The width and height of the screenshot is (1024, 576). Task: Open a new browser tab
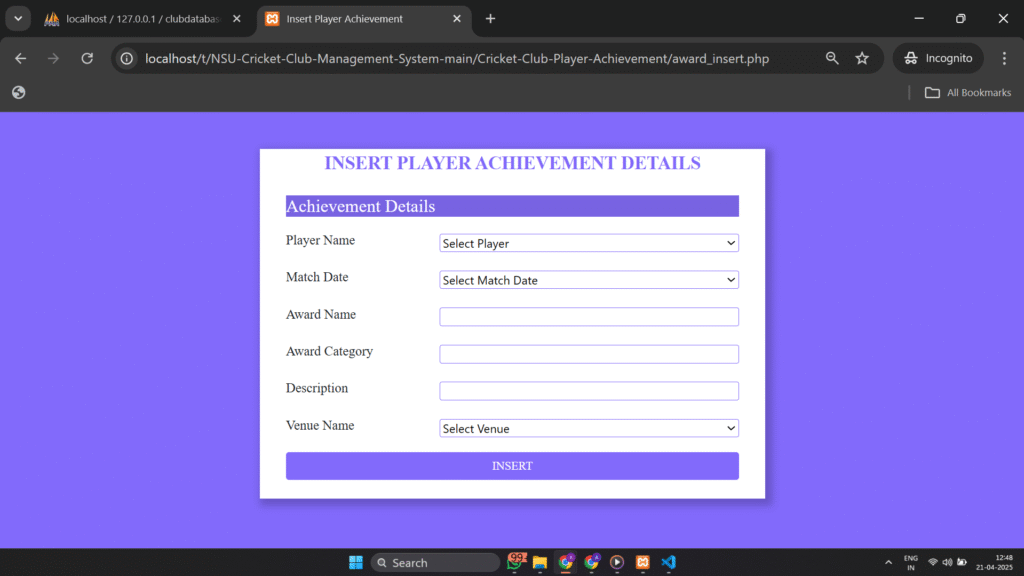coord(490,19)
